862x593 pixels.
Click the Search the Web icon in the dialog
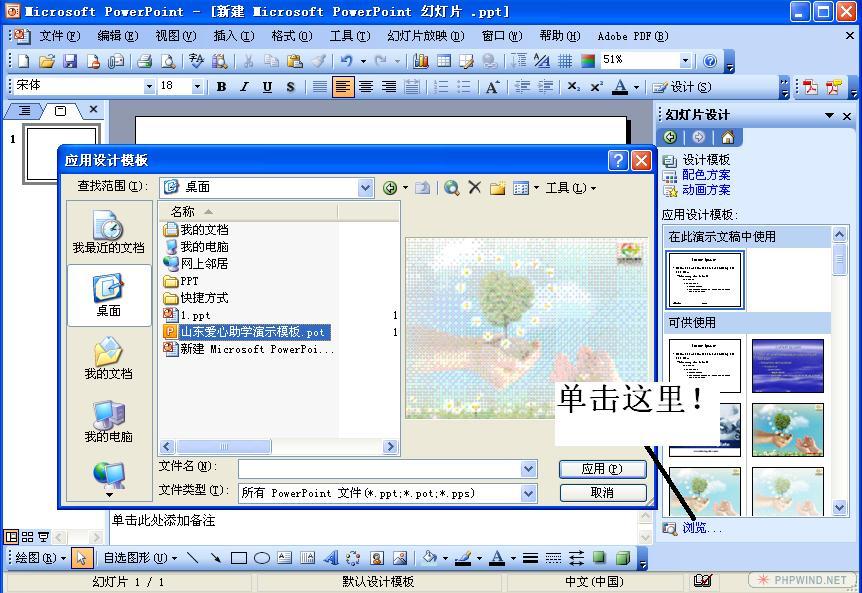point(452,188)
